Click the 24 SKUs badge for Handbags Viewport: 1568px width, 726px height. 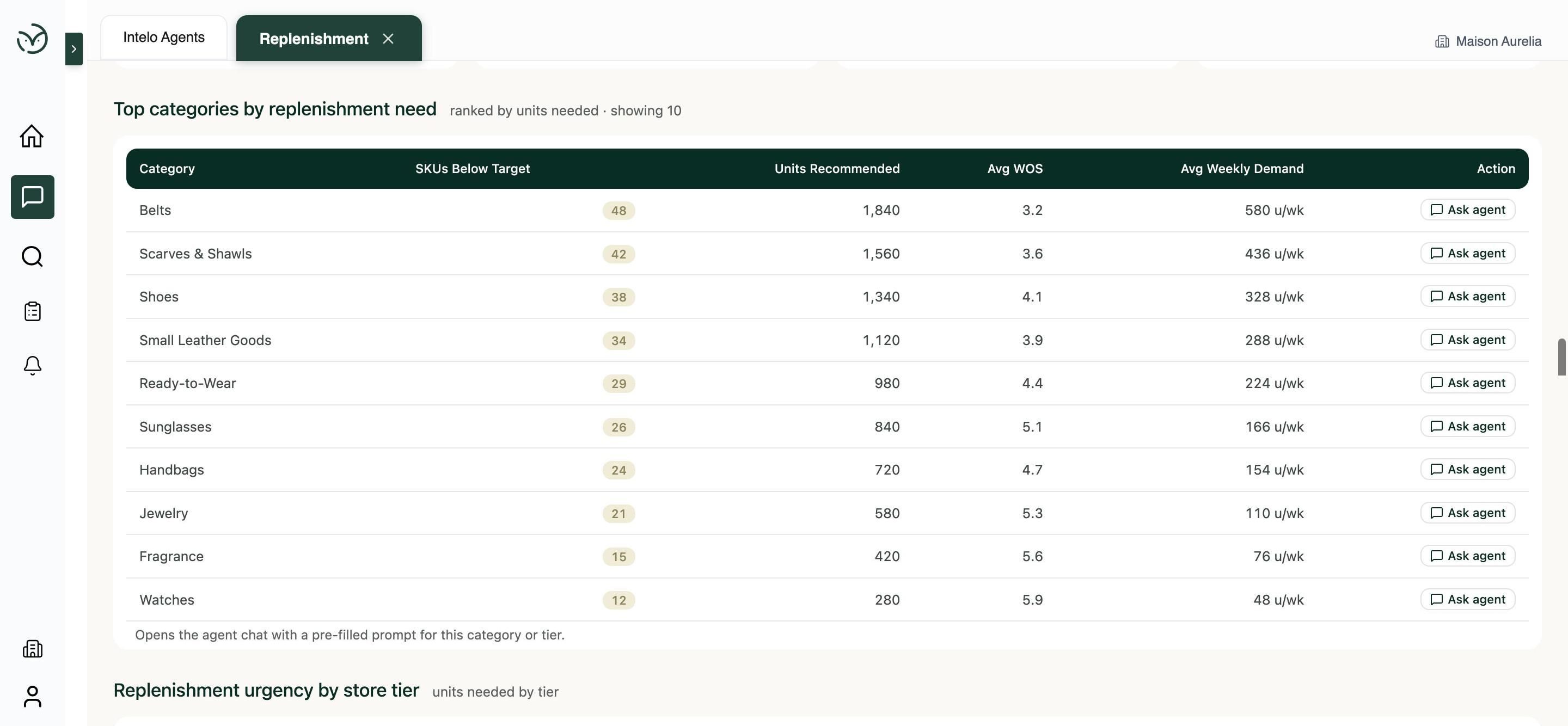point(618,470)
